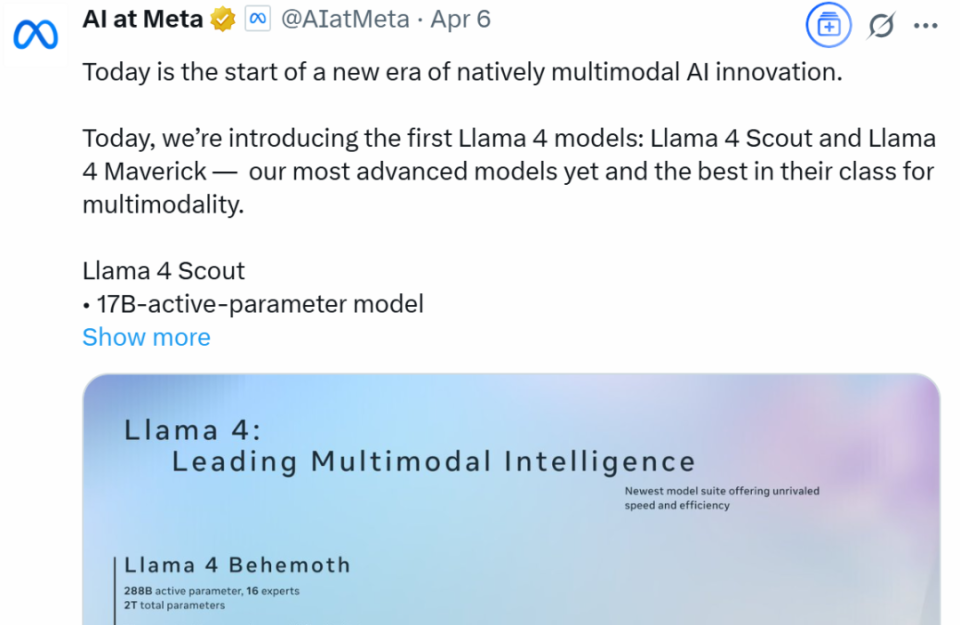Open the three-dot More menu
Viewport: 960px width, 625px height.
[x=926, y=26]
